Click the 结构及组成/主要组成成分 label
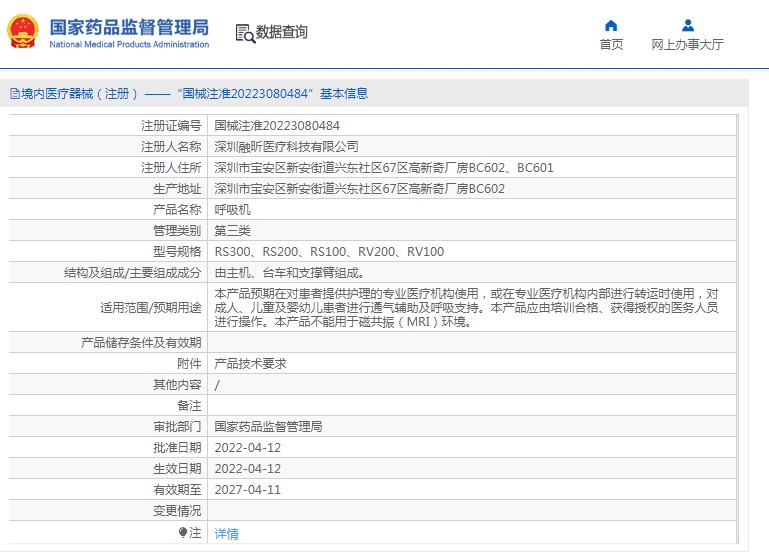The height and width of the screenshot is (559, 769). click(132, 273)
